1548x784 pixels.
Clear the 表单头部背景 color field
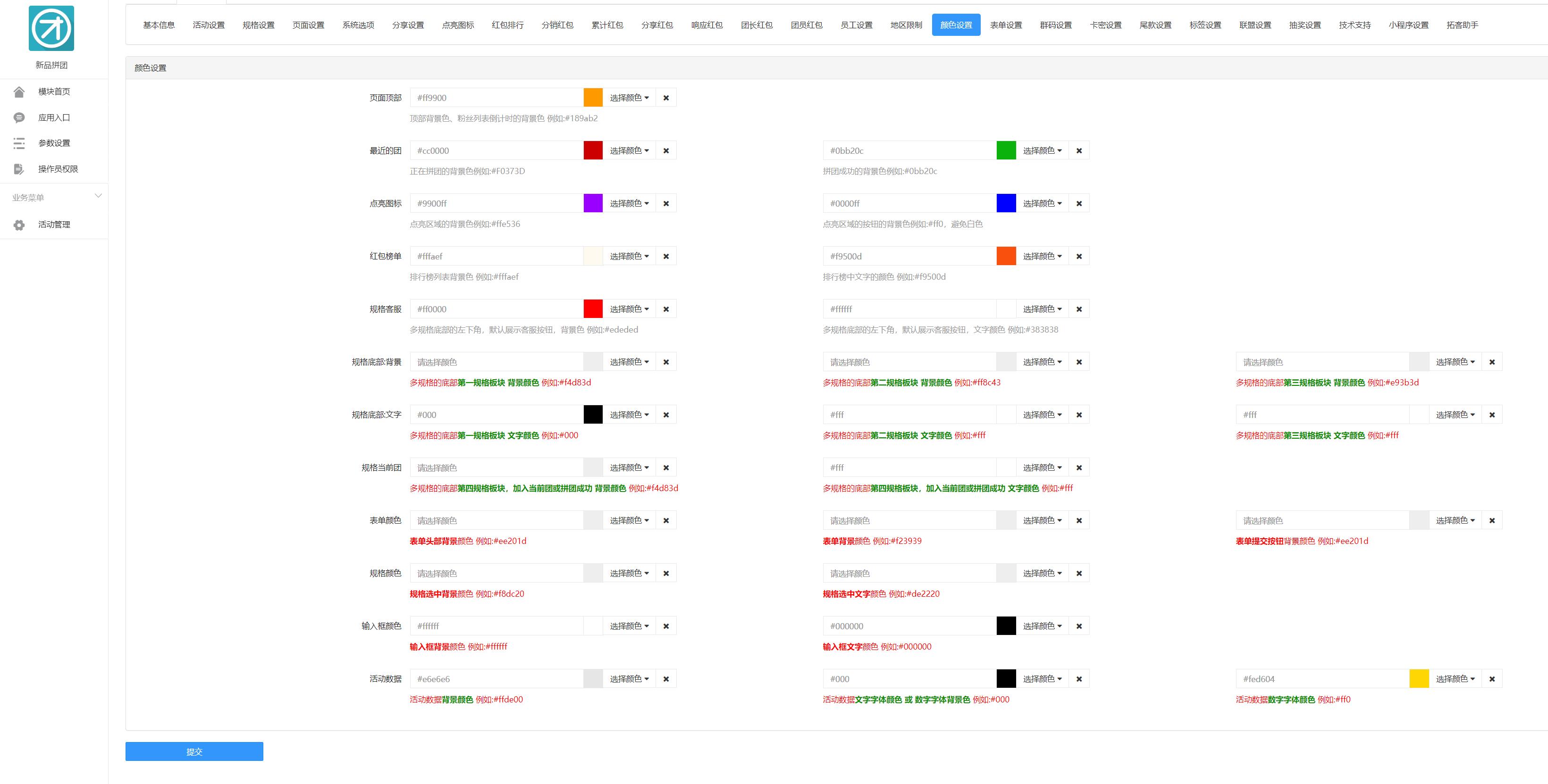666,520
